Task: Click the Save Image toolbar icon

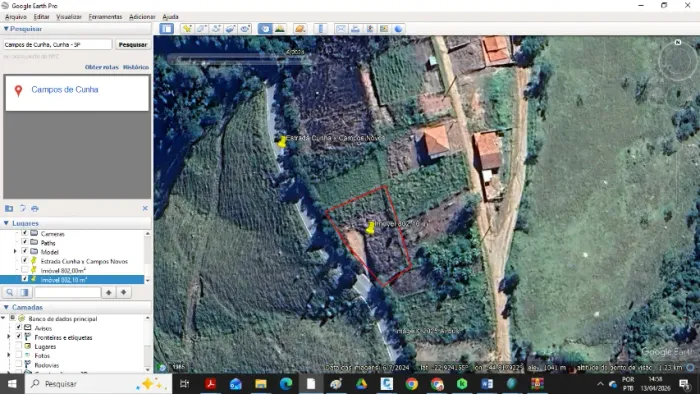Action: pyautogui.click(x=370, y=29)
